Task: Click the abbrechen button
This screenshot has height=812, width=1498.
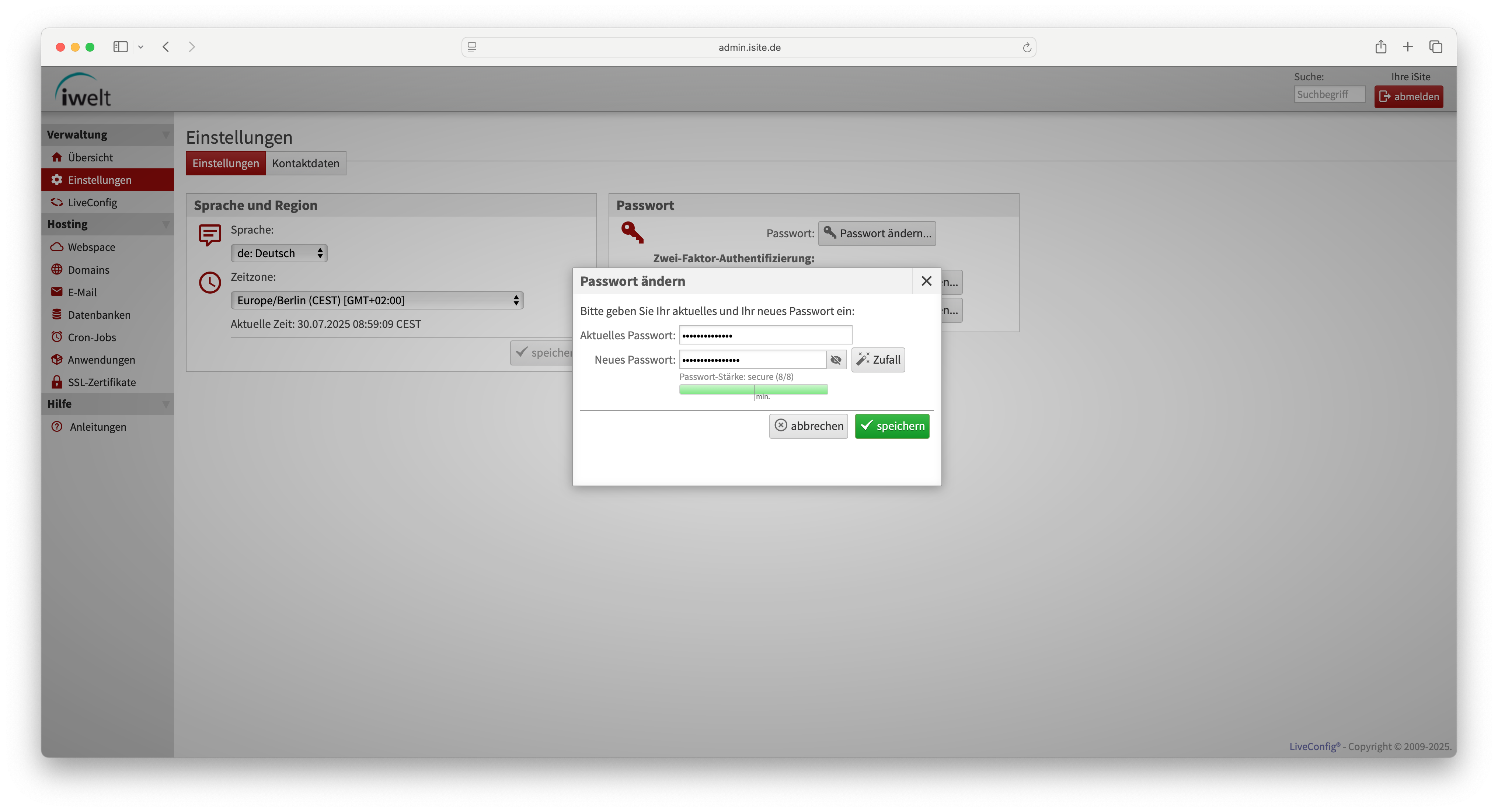Action: coord(808,426)
